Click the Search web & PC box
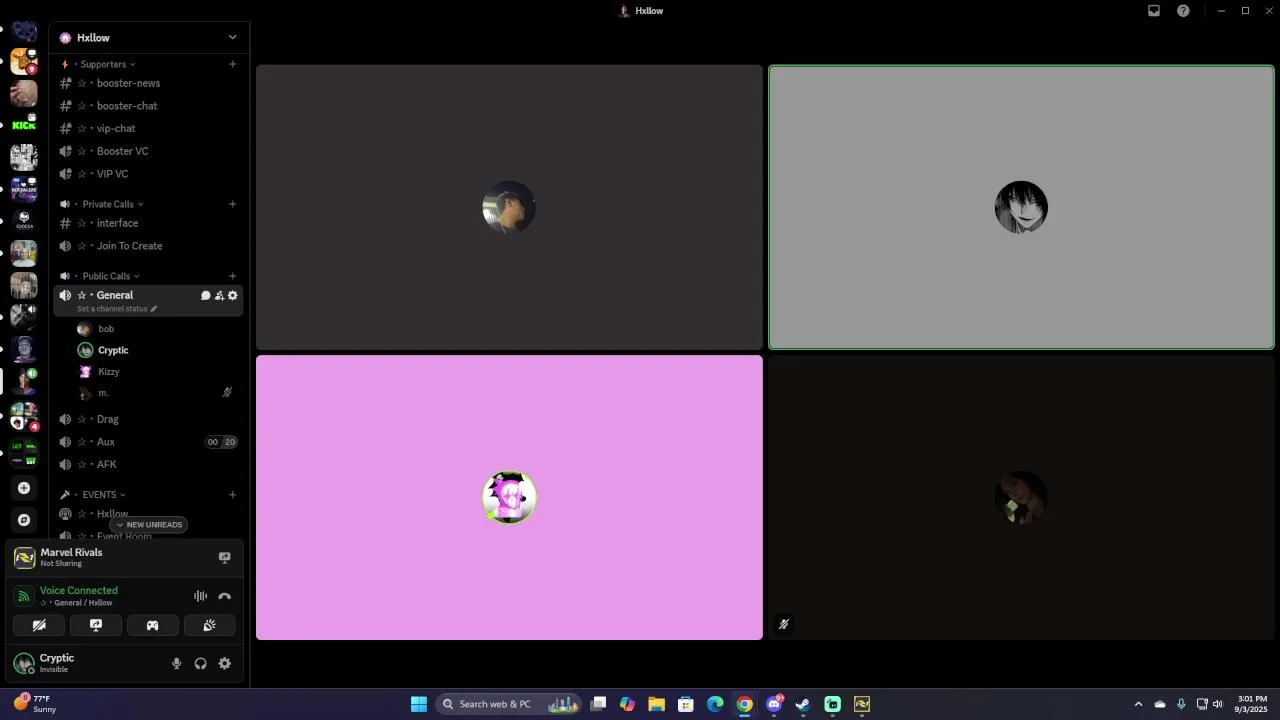Viewport: 1280px width, 720px height. (x=508, y=704)
